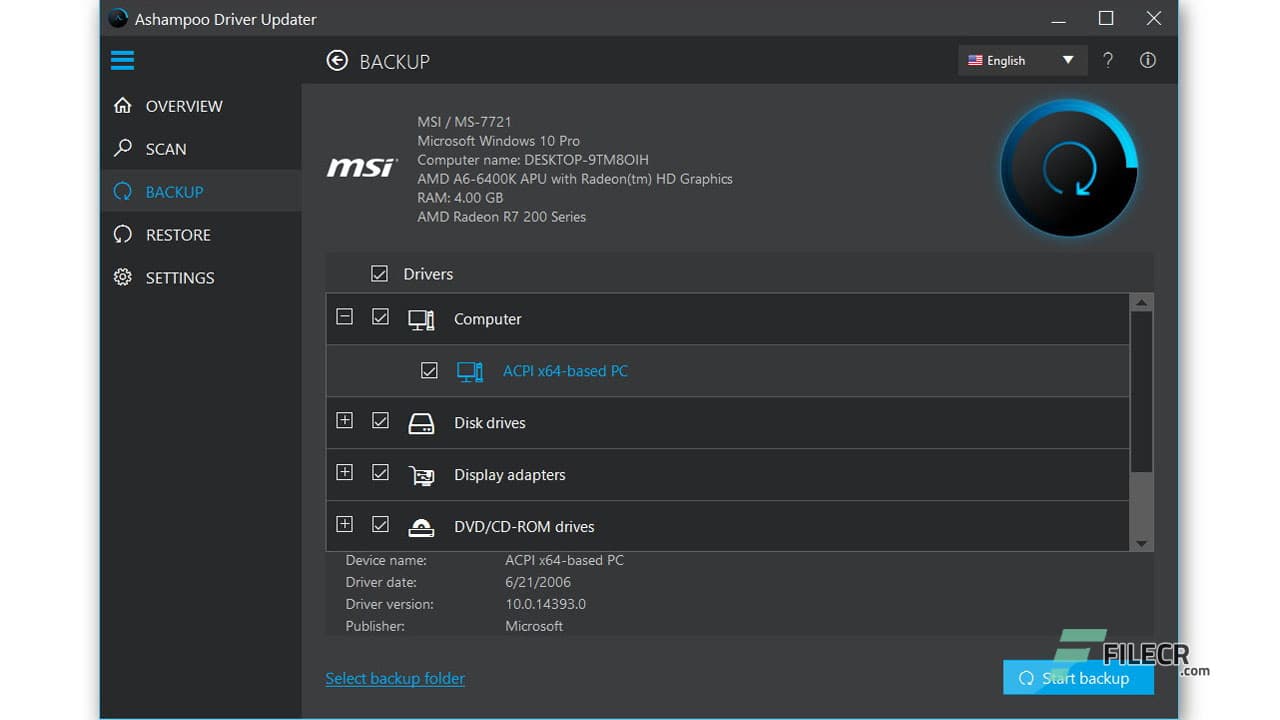
Task: Switch to the Restore section
Action: pyautogui.click(x=177, y=234)
